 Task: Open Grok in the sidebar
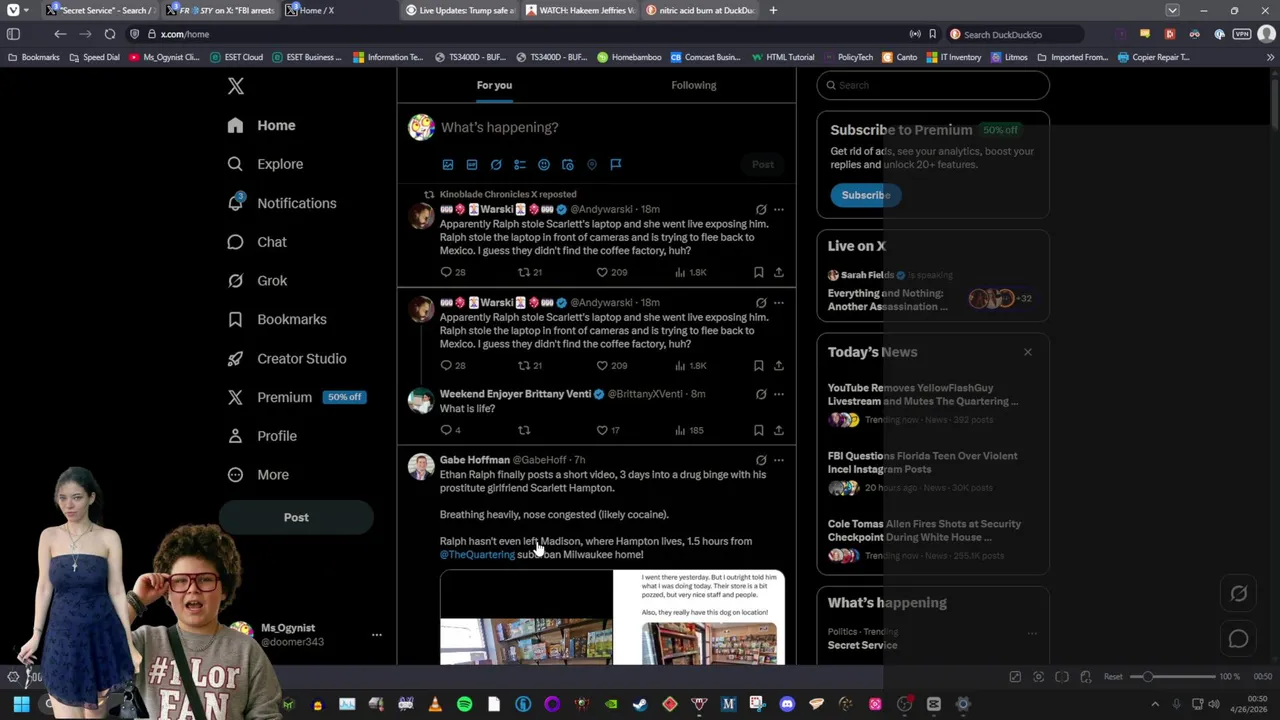257,281
